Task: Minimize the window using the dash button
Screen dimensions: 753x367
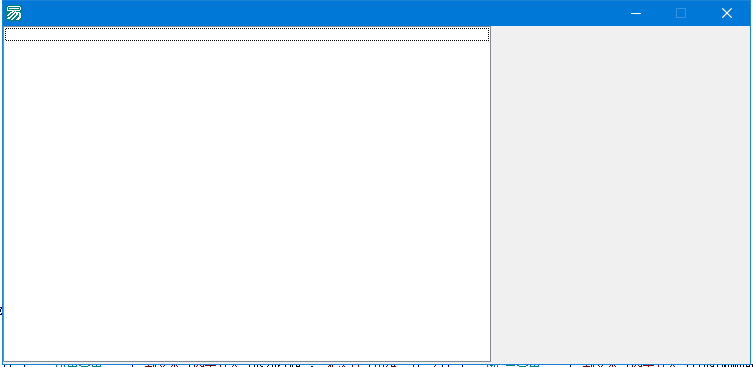Action: (x=636, y=13)
